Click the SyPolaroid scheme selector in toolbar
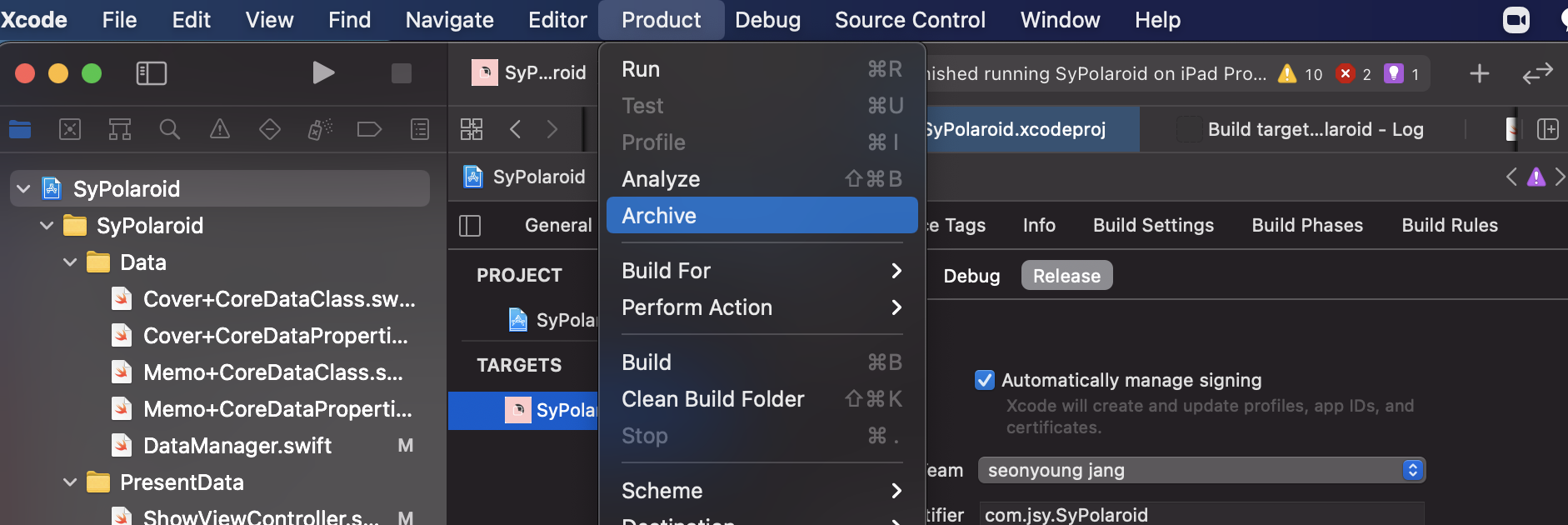This screenshot has width=1568, height=525. (528, 73)
